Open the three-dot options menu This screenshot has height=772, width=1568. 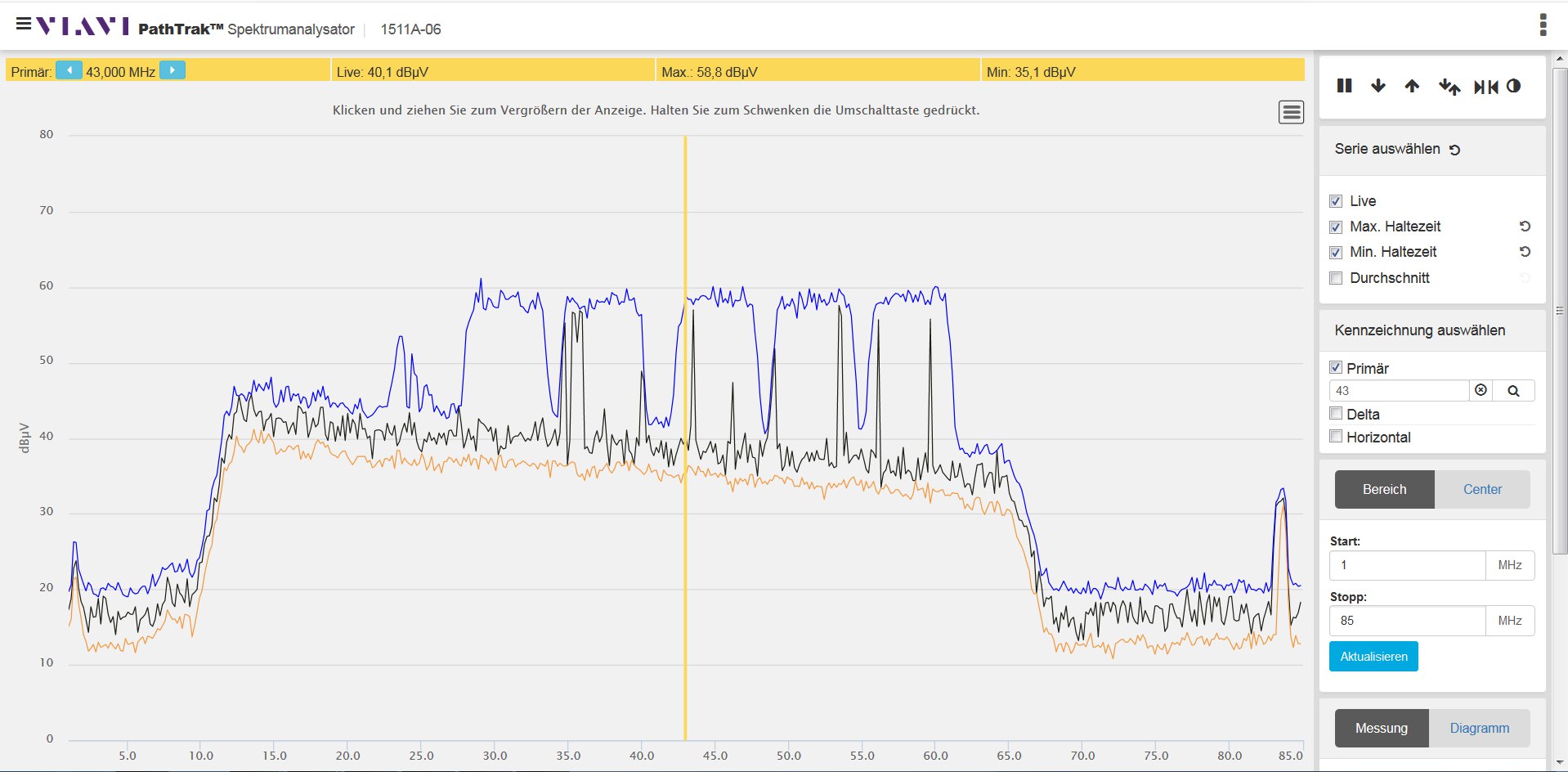click(1543, 25)
